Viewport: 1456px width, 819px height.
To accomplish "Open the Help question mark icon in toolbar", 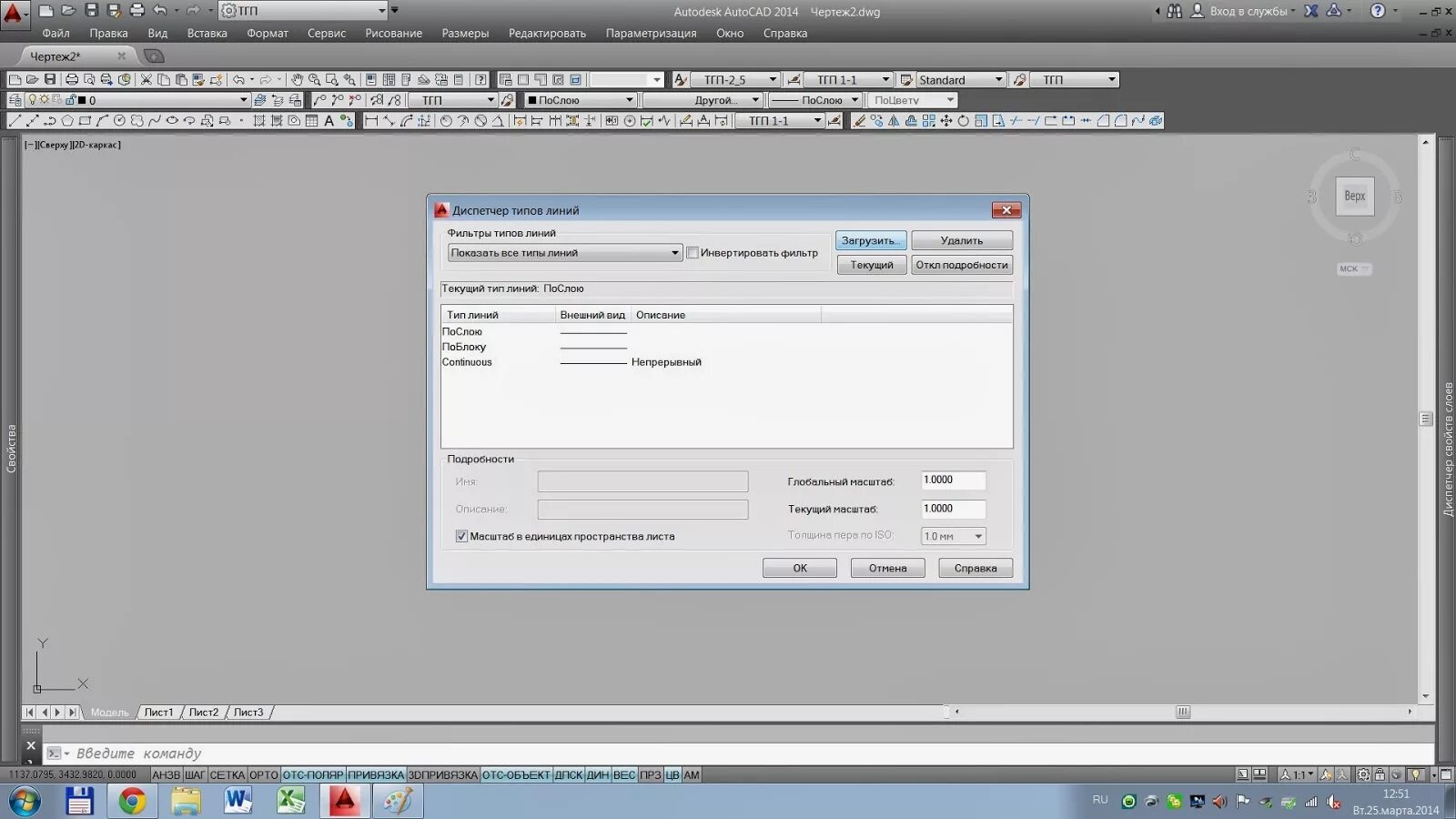I will (480, 80).
